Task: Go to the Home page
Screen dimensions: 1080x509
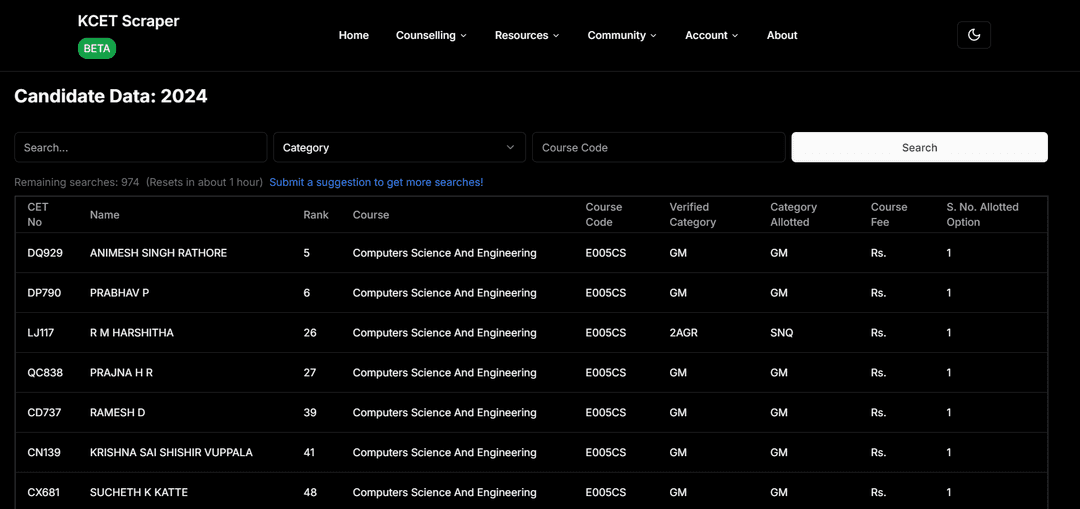Action: (x=353, y=35)
